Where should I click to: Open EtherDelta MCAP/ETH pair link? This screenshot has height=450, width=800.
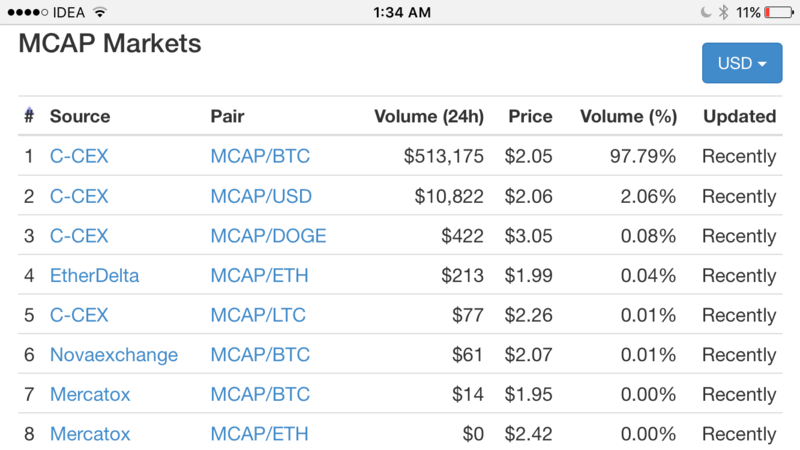point(259,275)
